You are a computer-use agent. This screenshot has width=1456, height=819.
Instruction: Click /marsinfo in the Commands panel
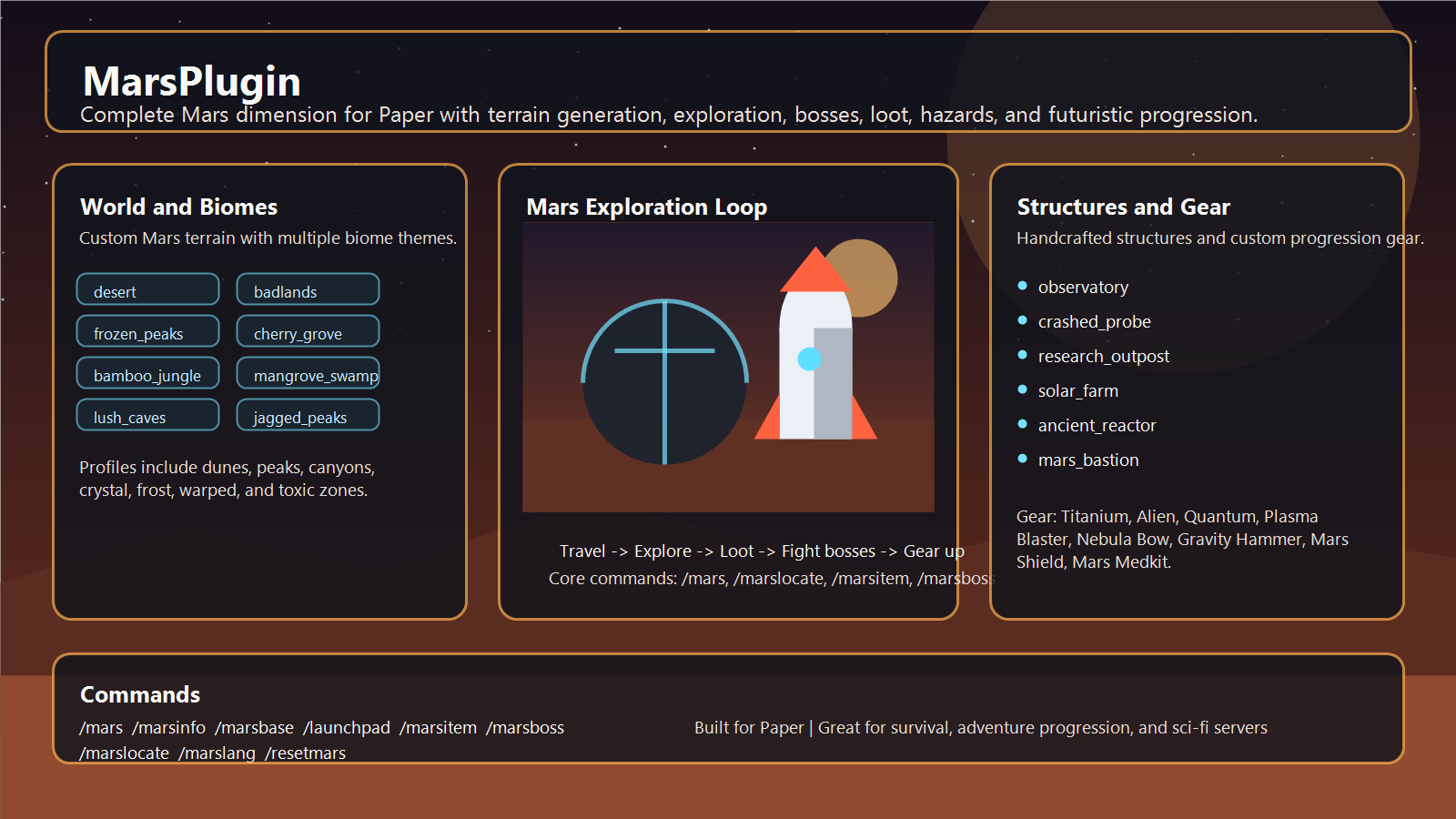169,728
